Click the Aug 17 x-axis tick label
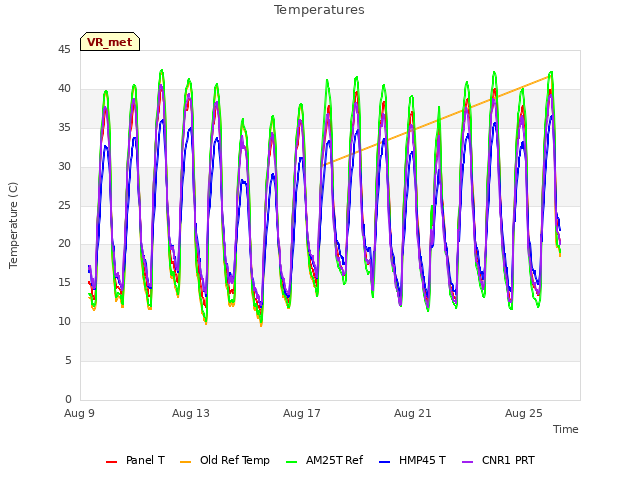640x480 pixels. point(302,413)
